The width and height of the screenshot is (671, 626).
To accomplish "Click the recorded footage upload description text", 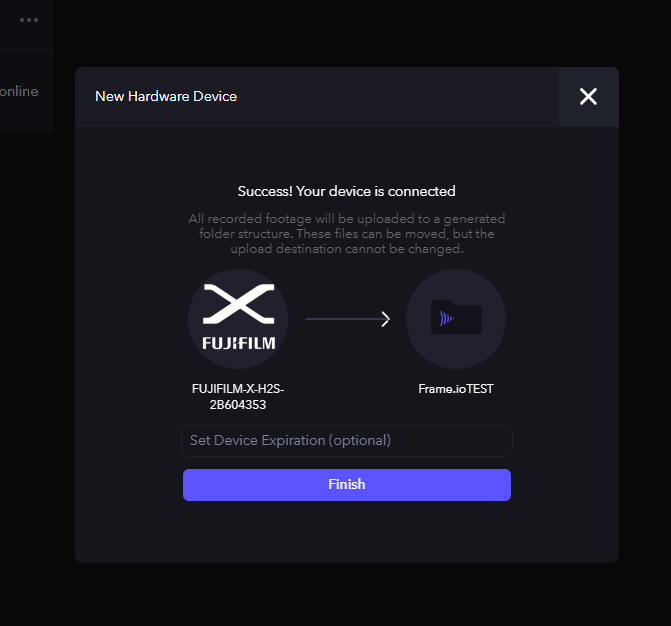I will (x=347, y=234).
